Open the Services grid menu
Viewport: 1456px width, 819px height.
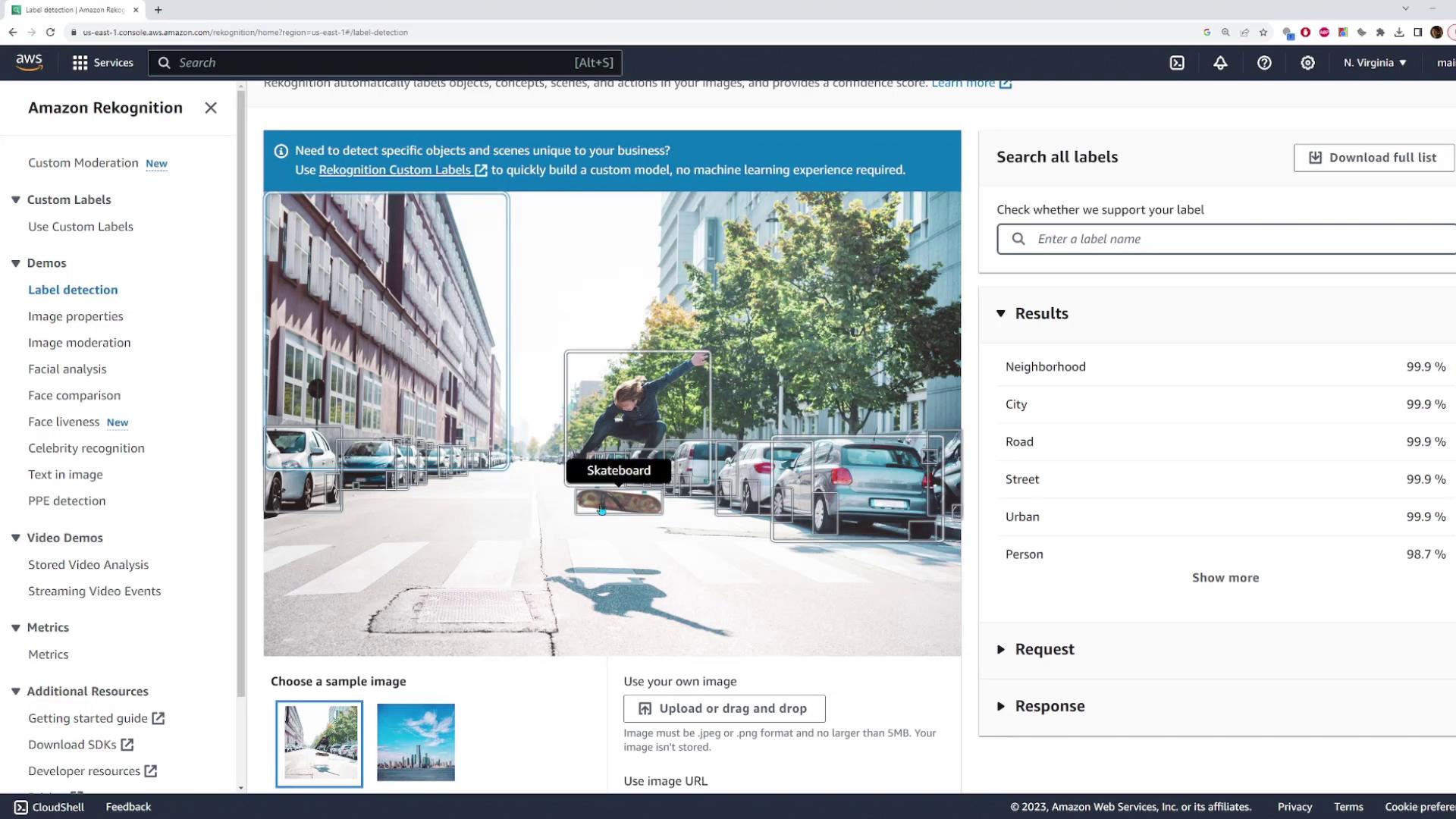coord(102,63)
